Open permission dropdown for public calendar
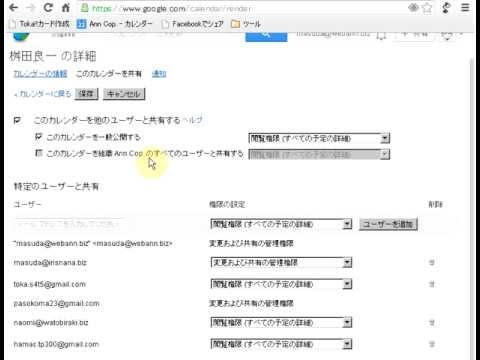The image size is (480, 360). pyautogui.click(x=319, y=138)
